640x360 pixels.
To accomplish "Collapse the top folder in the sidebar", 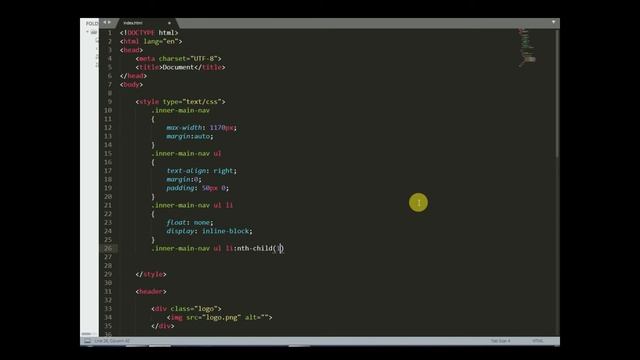I will tap(87, 32).
